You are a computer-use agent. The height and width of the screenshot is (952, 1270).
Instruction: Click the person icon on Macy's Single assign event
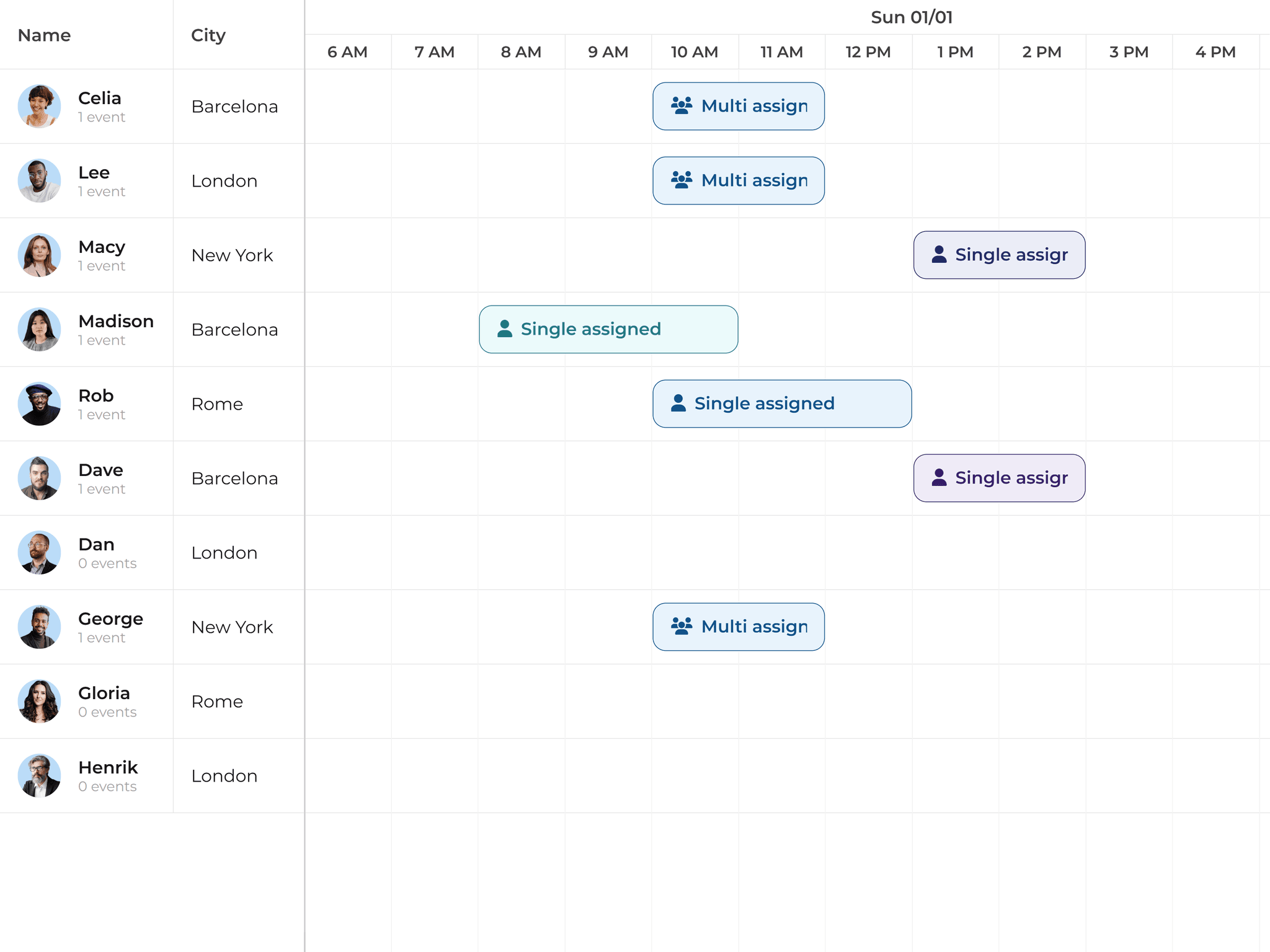click(939, 254)
